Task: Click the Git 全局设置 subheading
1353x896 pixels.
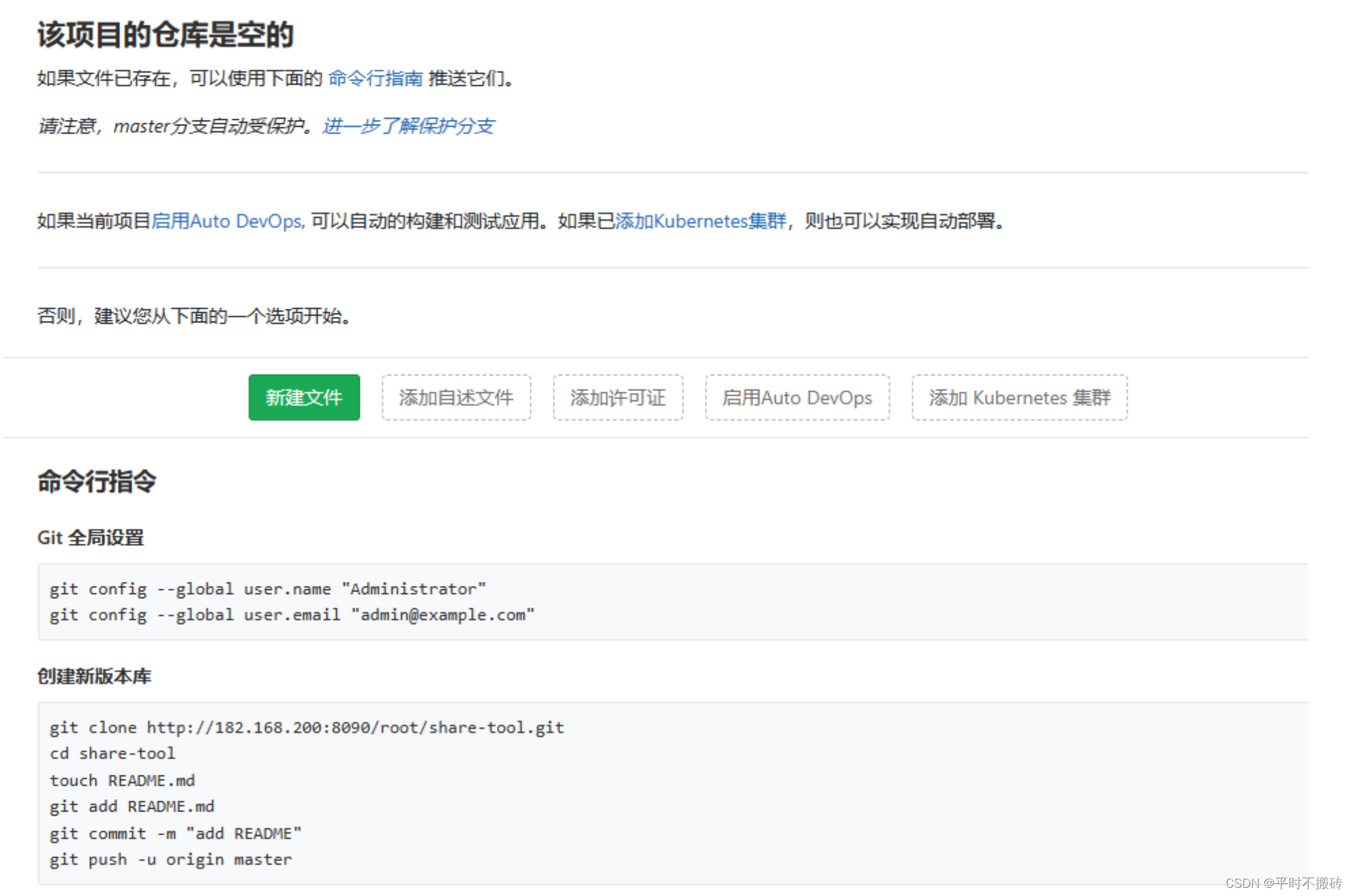Action: point(91,538)
